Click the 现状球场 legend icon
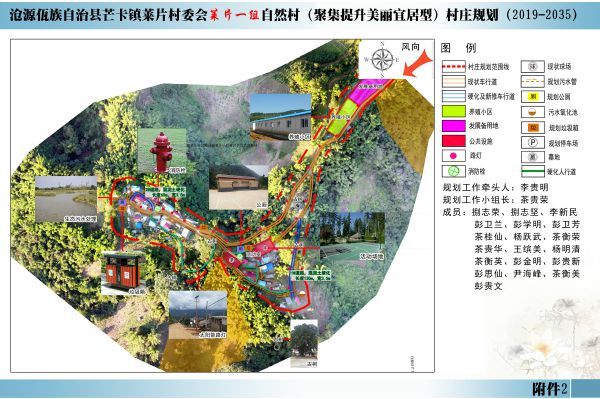This screenshot has height=399, width=600. click(x=533, y=67)
